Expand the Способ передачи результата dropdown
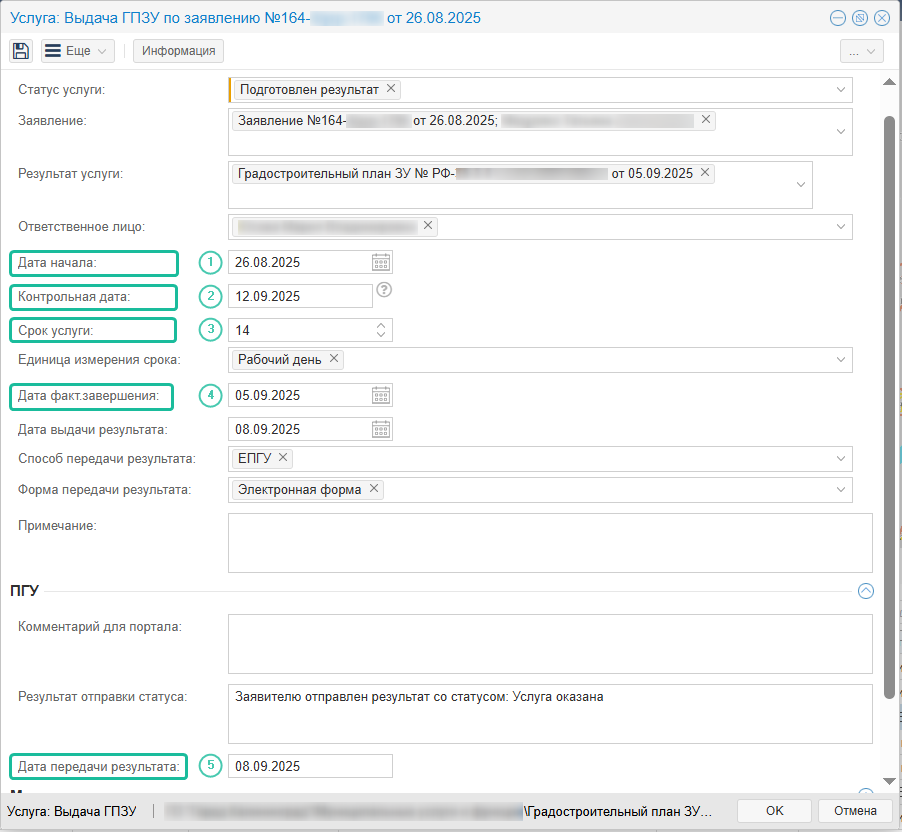902x832 pixels. click(841, 459)
